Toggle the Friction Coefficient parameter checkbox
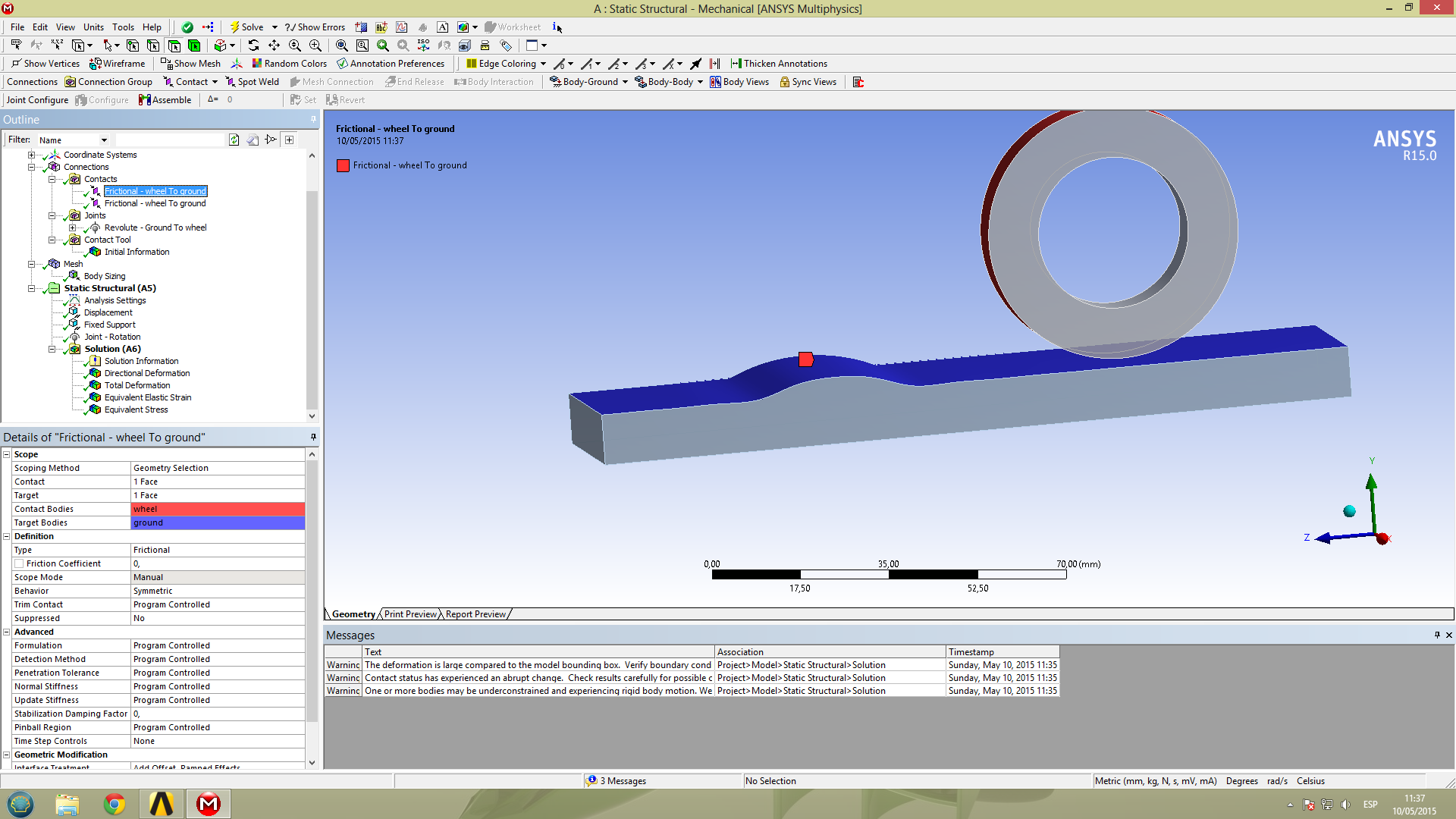The height and width of the screenshot is (819, 1456). click(x=19, y=563)
